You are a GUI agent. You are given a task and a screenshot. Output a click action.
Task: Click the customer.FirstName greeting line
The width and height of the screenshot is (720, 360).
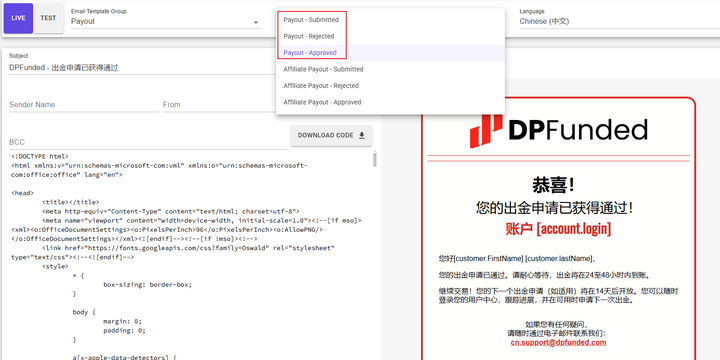517,259
